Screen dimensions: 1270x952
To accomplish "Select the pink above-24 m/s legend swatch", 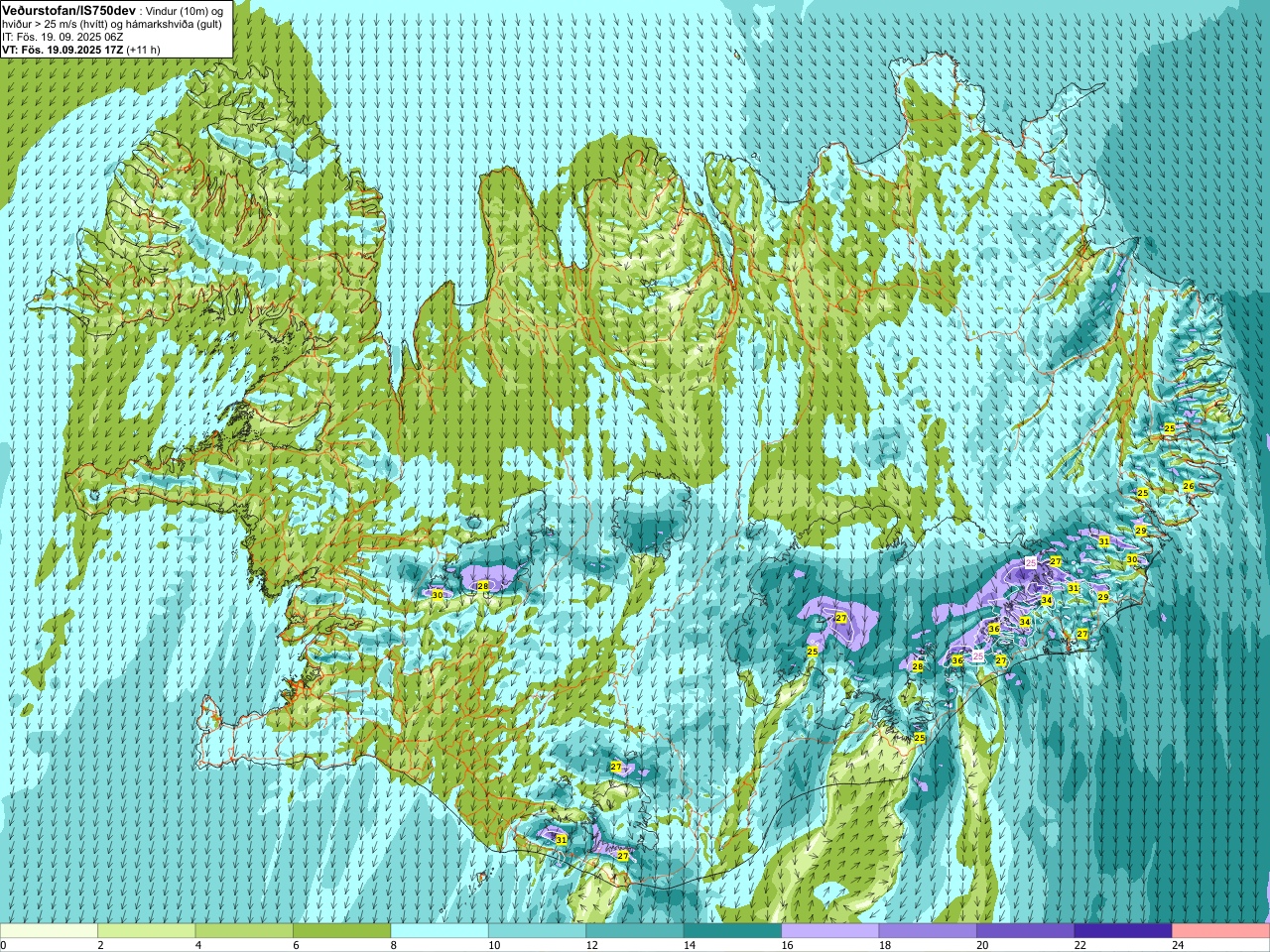I will tap(1221, 931).
